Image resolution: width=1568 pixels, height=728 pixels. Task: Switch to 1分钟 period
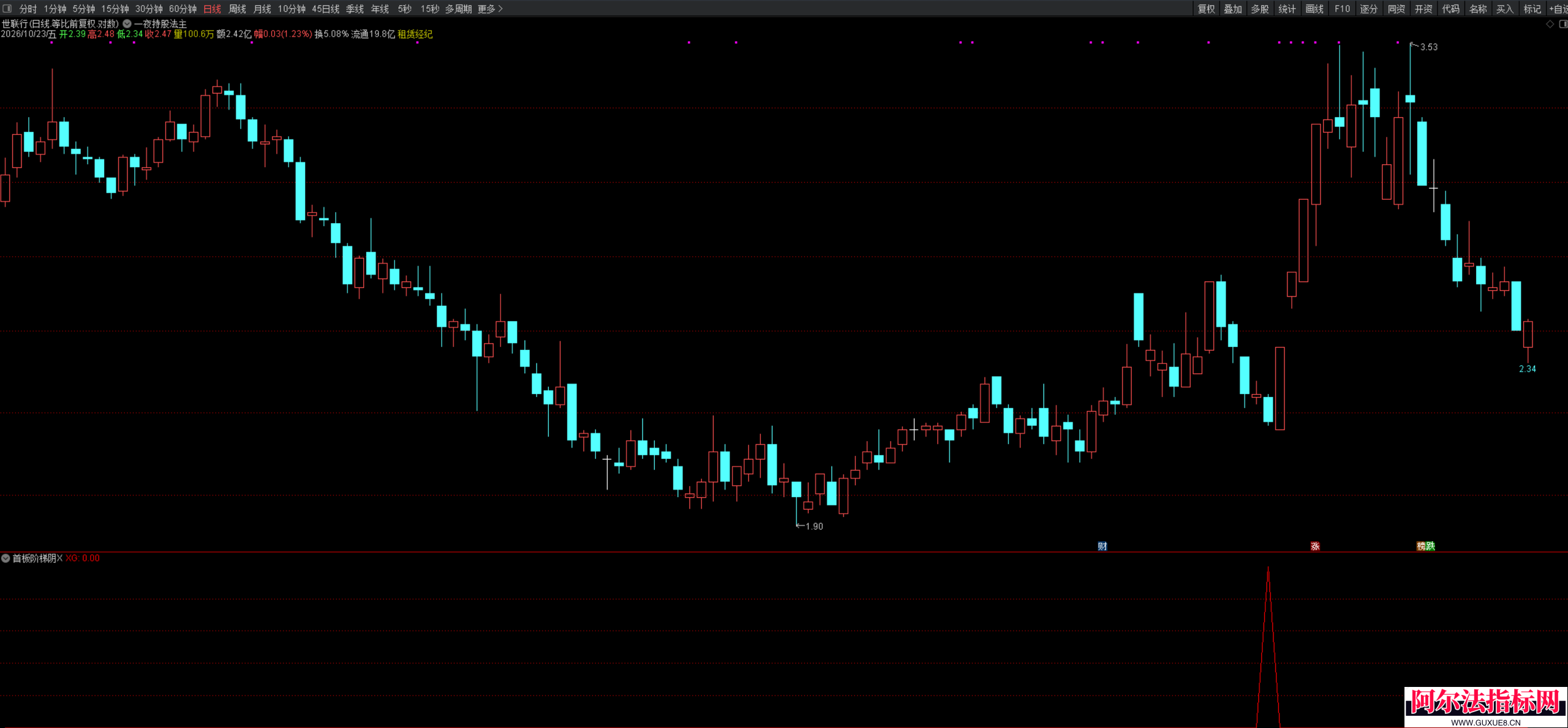click(x=55, y=9)
